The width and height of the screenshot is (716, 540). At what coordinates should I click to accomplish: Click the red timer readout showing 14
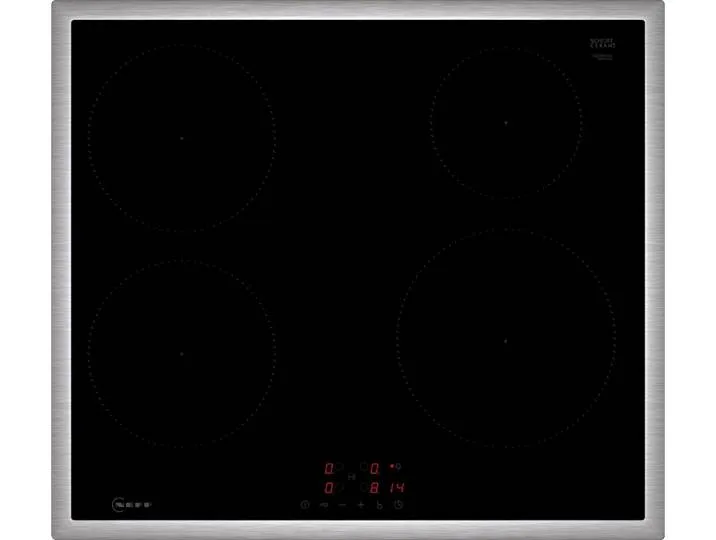397,488
